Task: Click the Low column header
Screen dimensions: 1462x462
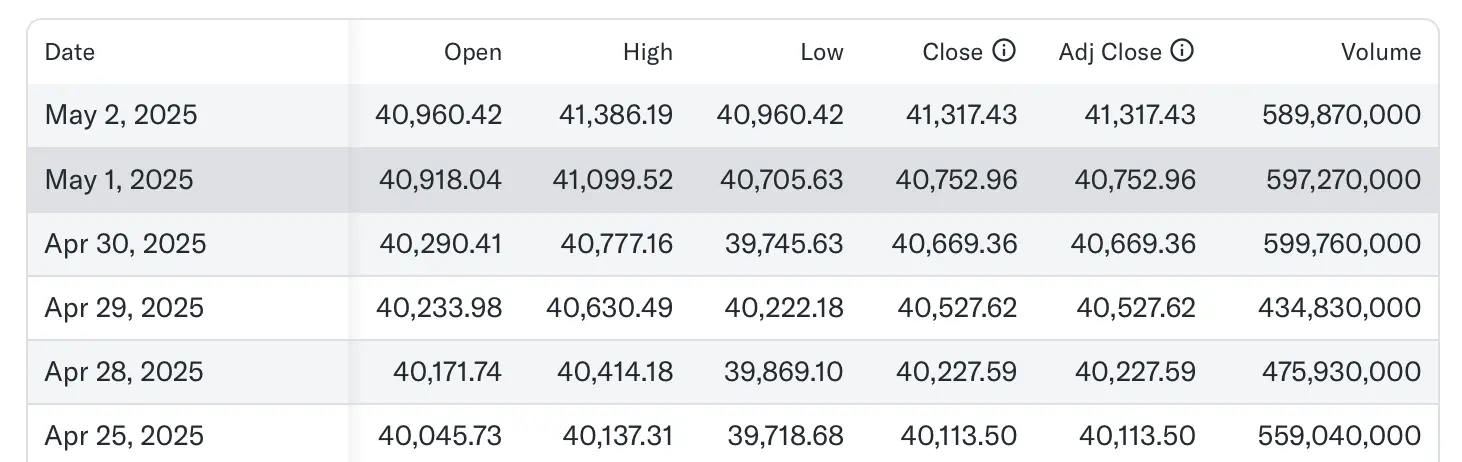Action: coord(822,52)
